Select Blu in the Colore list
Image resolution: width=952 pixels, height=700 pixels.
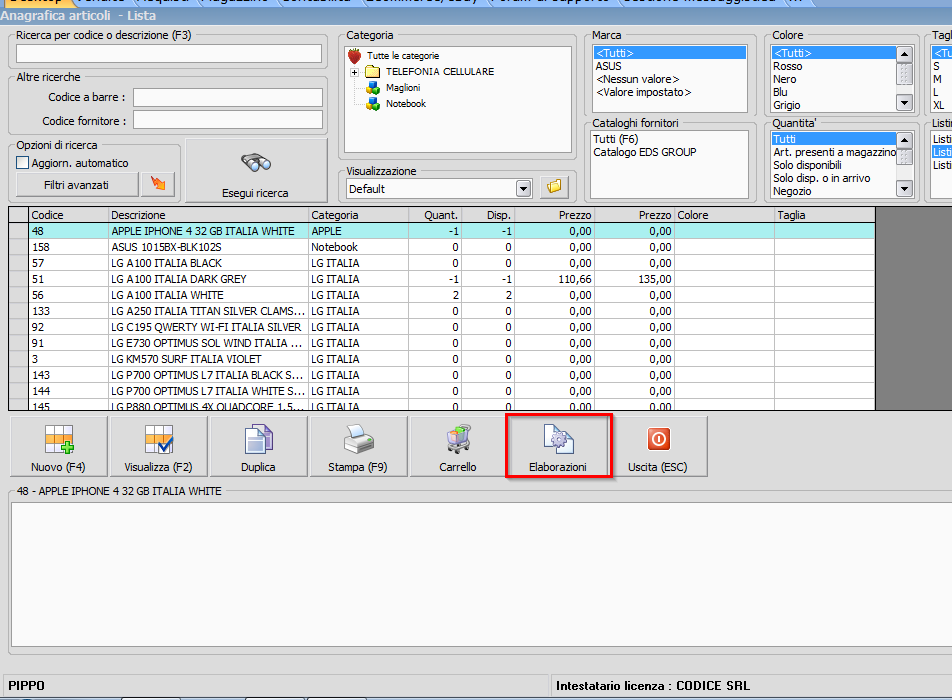coord(834,92)
